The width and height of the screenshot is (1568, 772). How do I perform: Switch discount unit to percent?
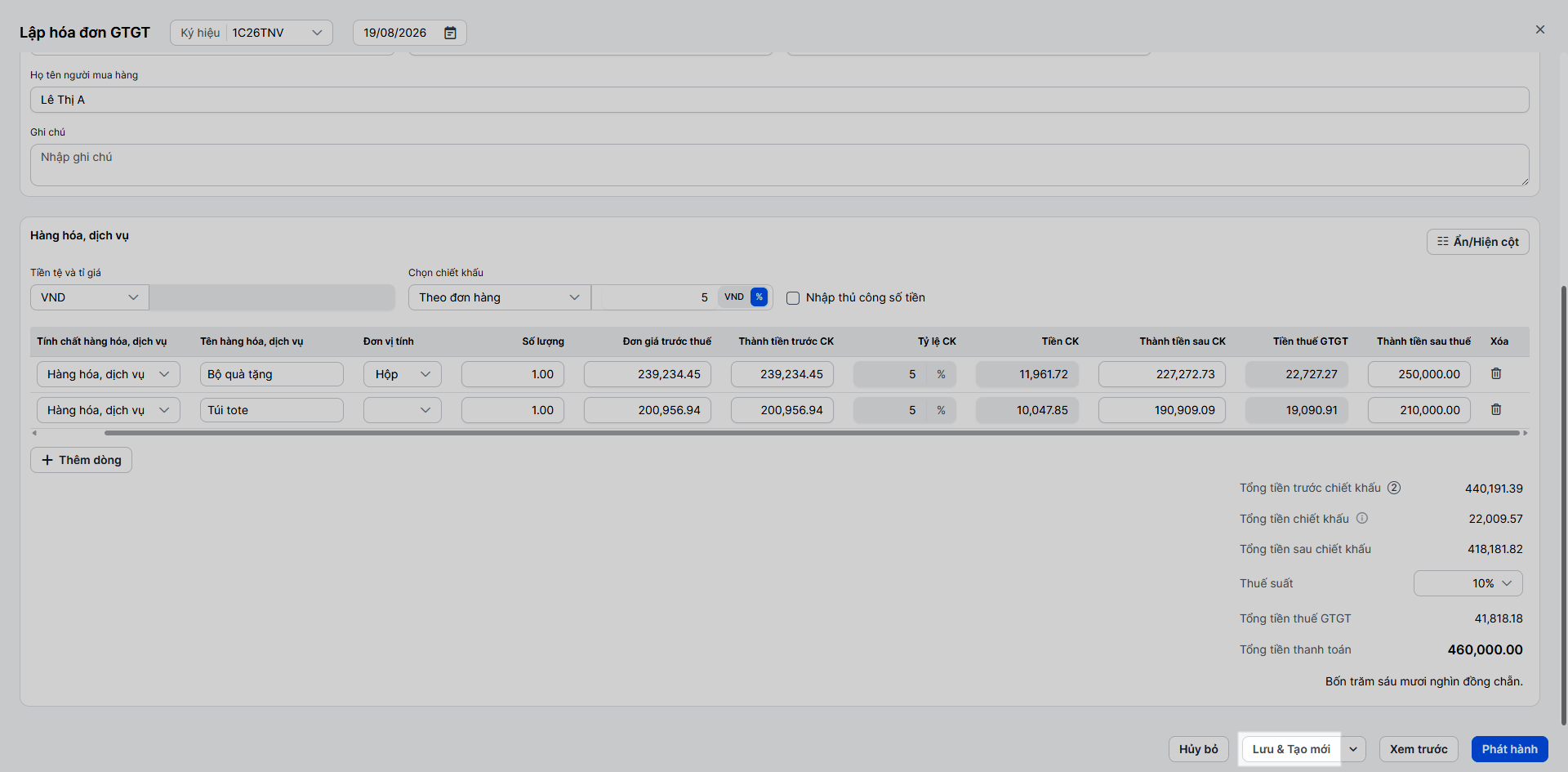759,297
